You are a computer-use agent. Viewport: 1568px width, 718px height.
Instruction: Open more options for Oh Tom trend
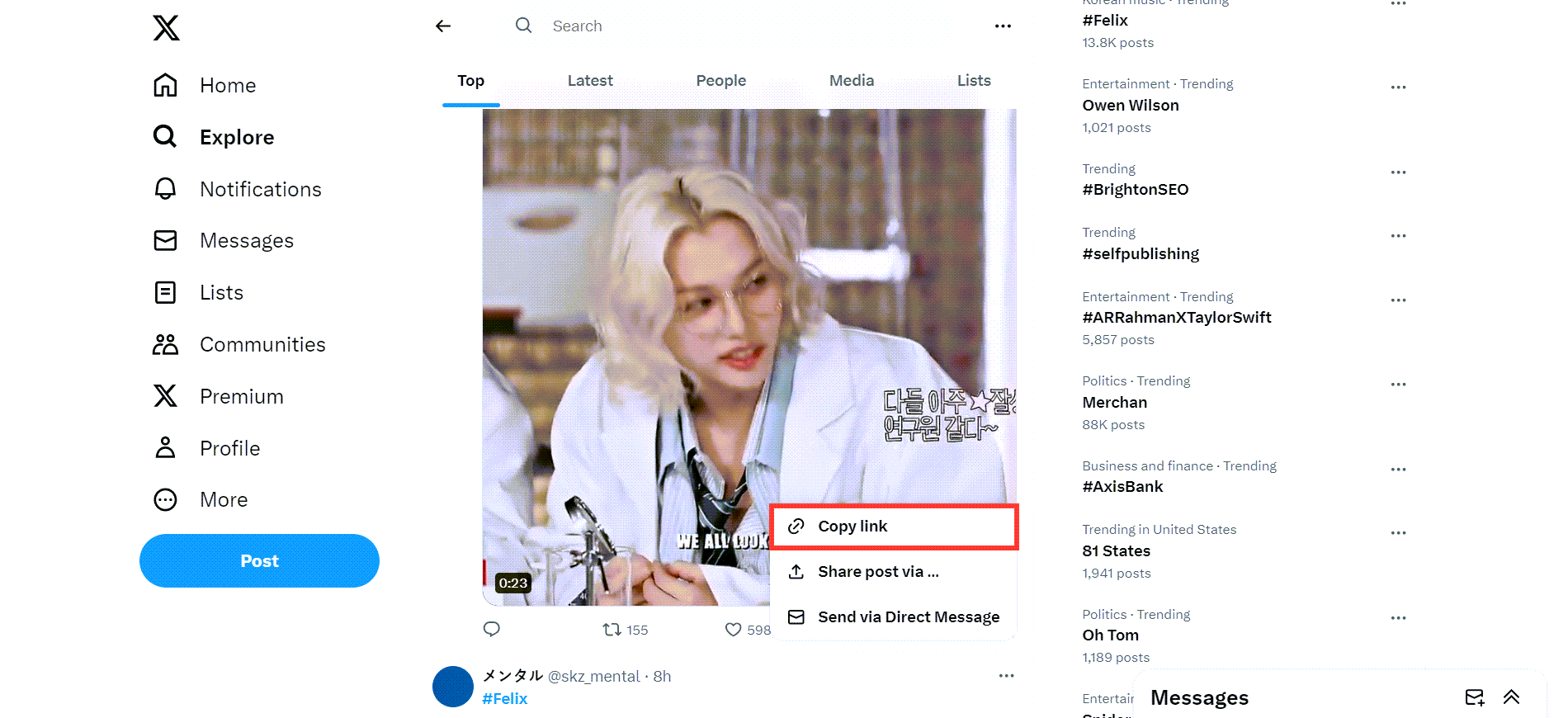point(1398,618)
